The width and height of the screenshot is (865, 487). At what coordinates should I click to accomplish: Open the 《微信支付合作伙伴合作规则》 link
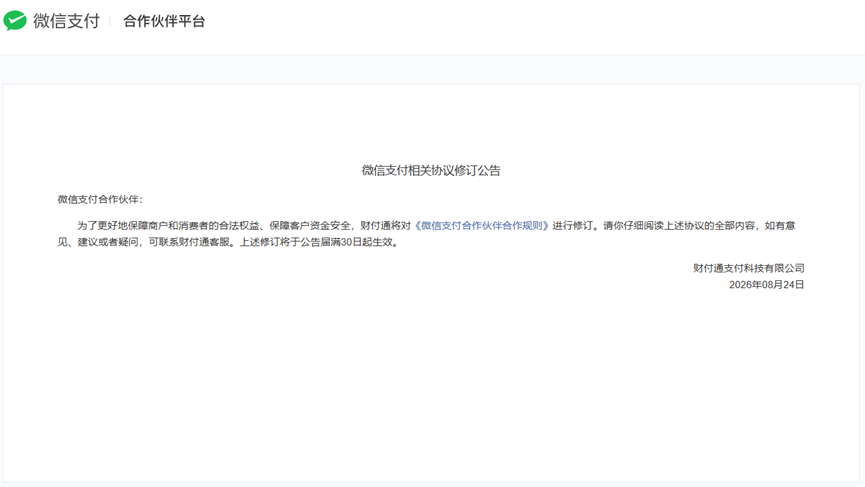[x=482, y=226]
